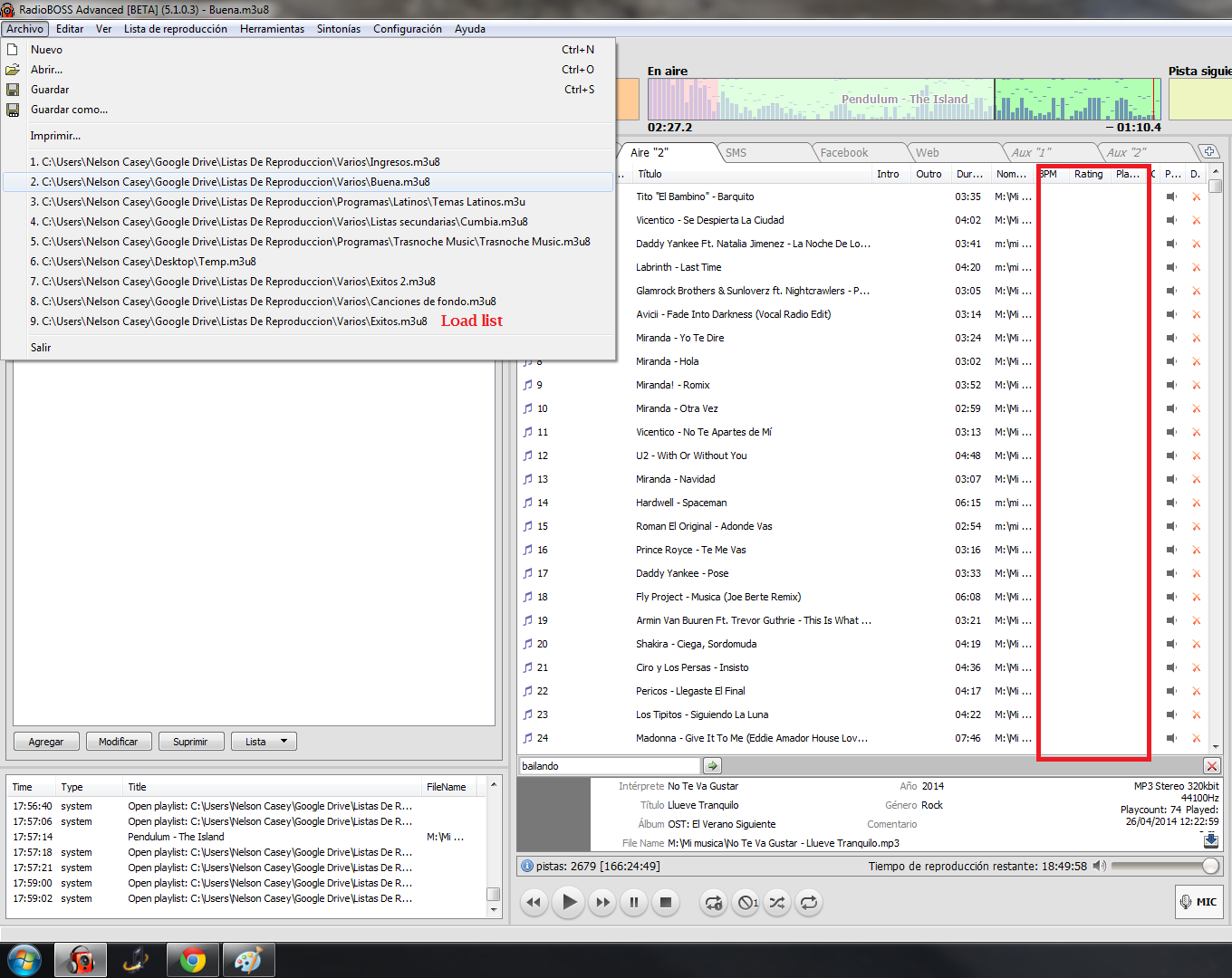Click the Abrir folder icon in Archivo menu

[x=13, y=70]
